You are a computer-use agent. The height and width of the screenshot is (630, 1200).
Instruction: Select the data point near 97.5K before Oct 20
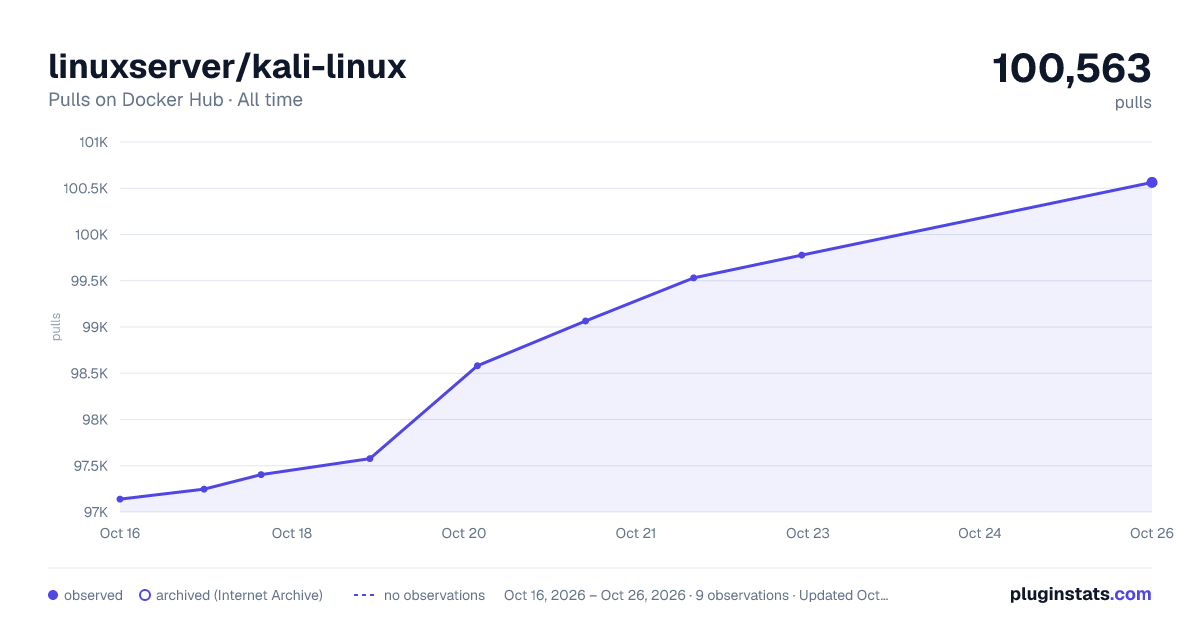(x=370, y=459)
